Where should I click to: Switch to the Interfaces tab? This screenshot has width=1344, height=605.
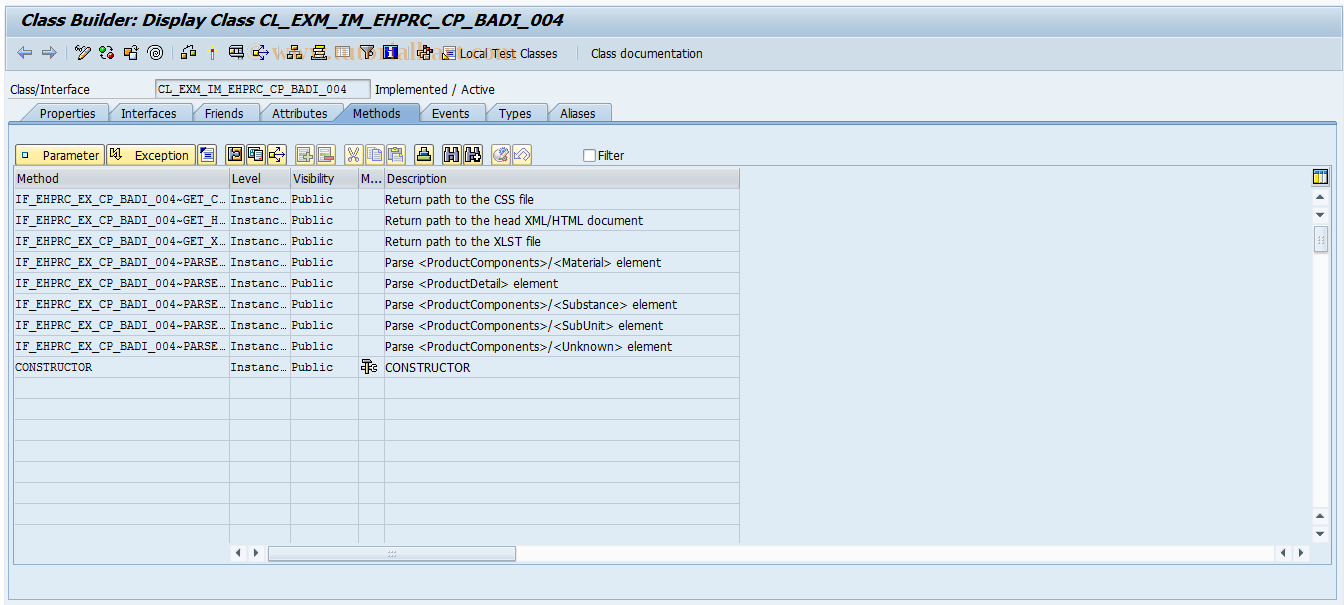[x=148, y=113]
